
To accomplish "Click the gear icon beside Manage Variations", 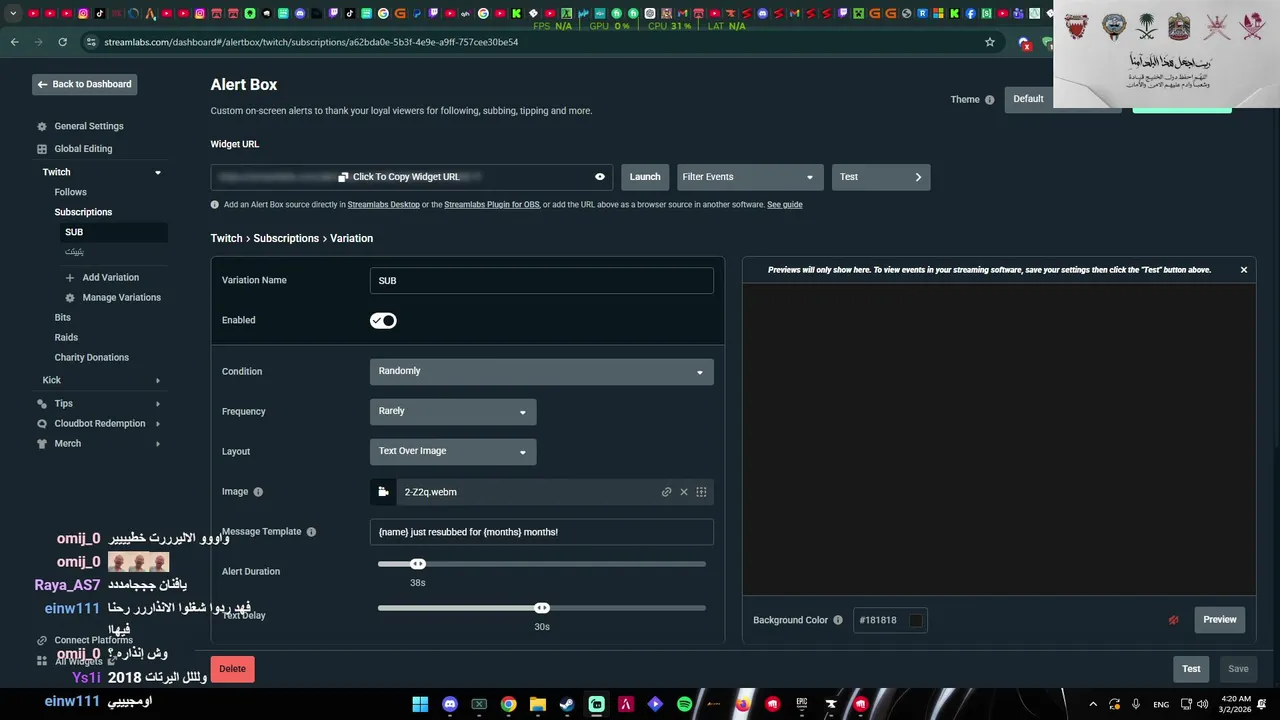I will [x=70, y=298].
